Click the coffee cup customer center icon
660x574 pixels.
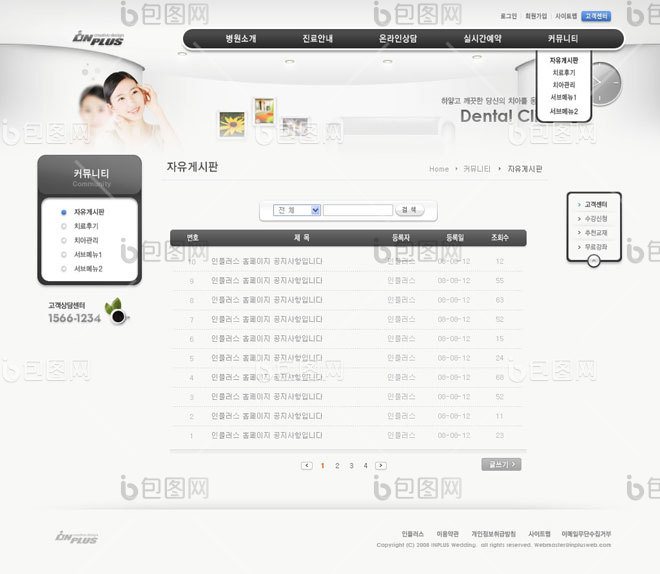click(118, 313)
